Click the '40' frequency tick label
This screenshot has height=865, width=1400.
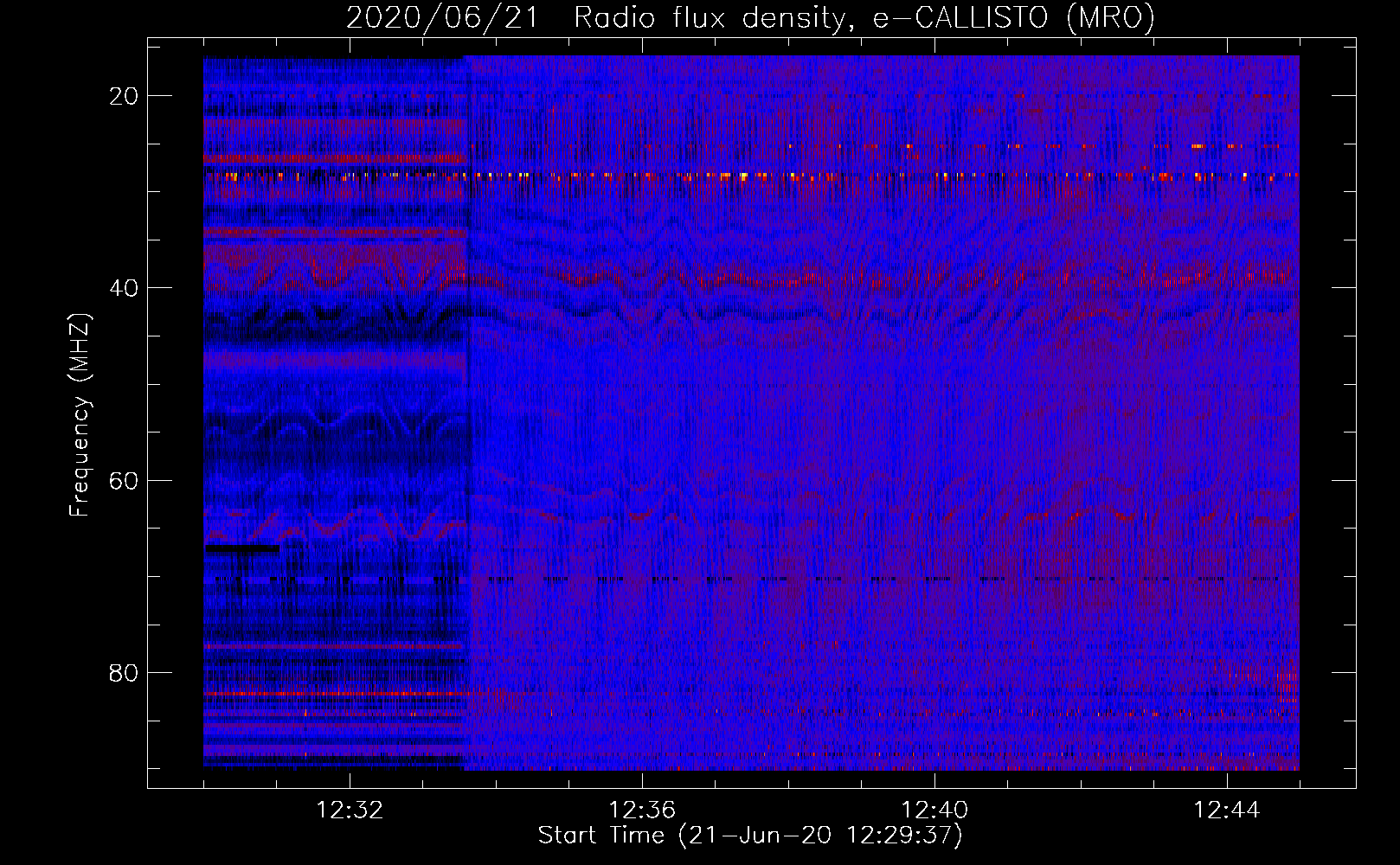(125, 288)
